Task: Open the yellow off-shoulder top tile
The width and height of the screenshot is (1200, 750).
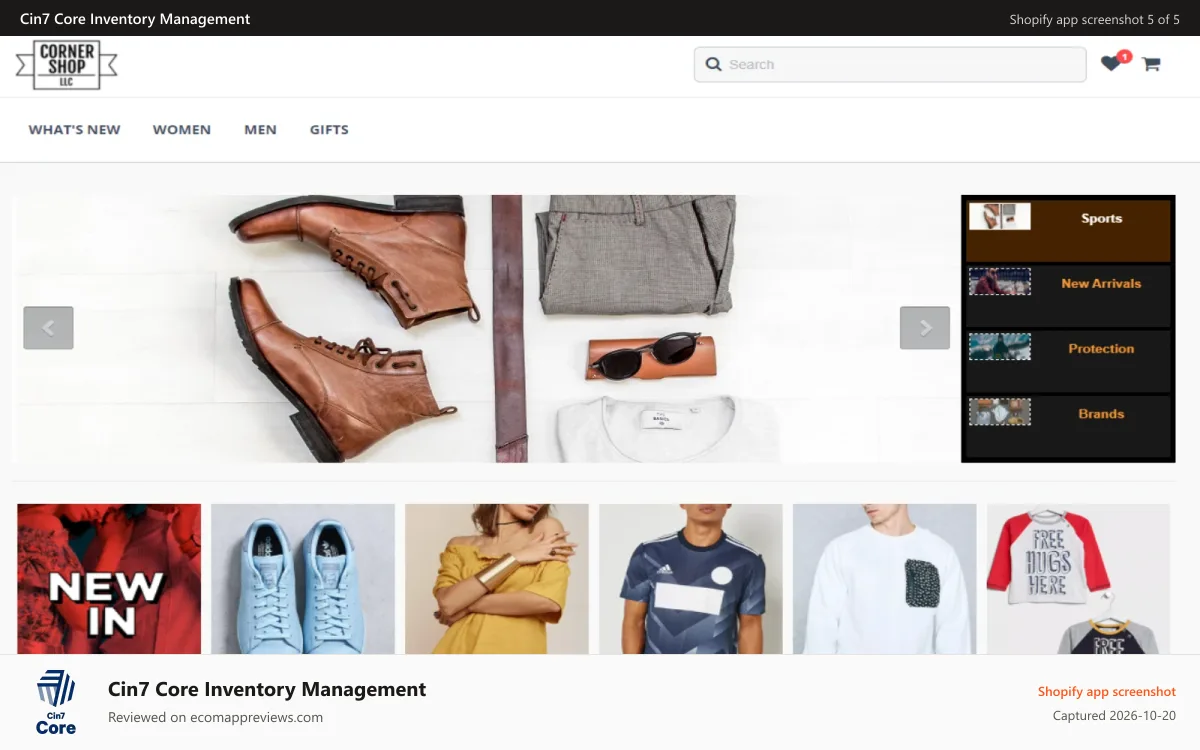Action: coord(497,579)
